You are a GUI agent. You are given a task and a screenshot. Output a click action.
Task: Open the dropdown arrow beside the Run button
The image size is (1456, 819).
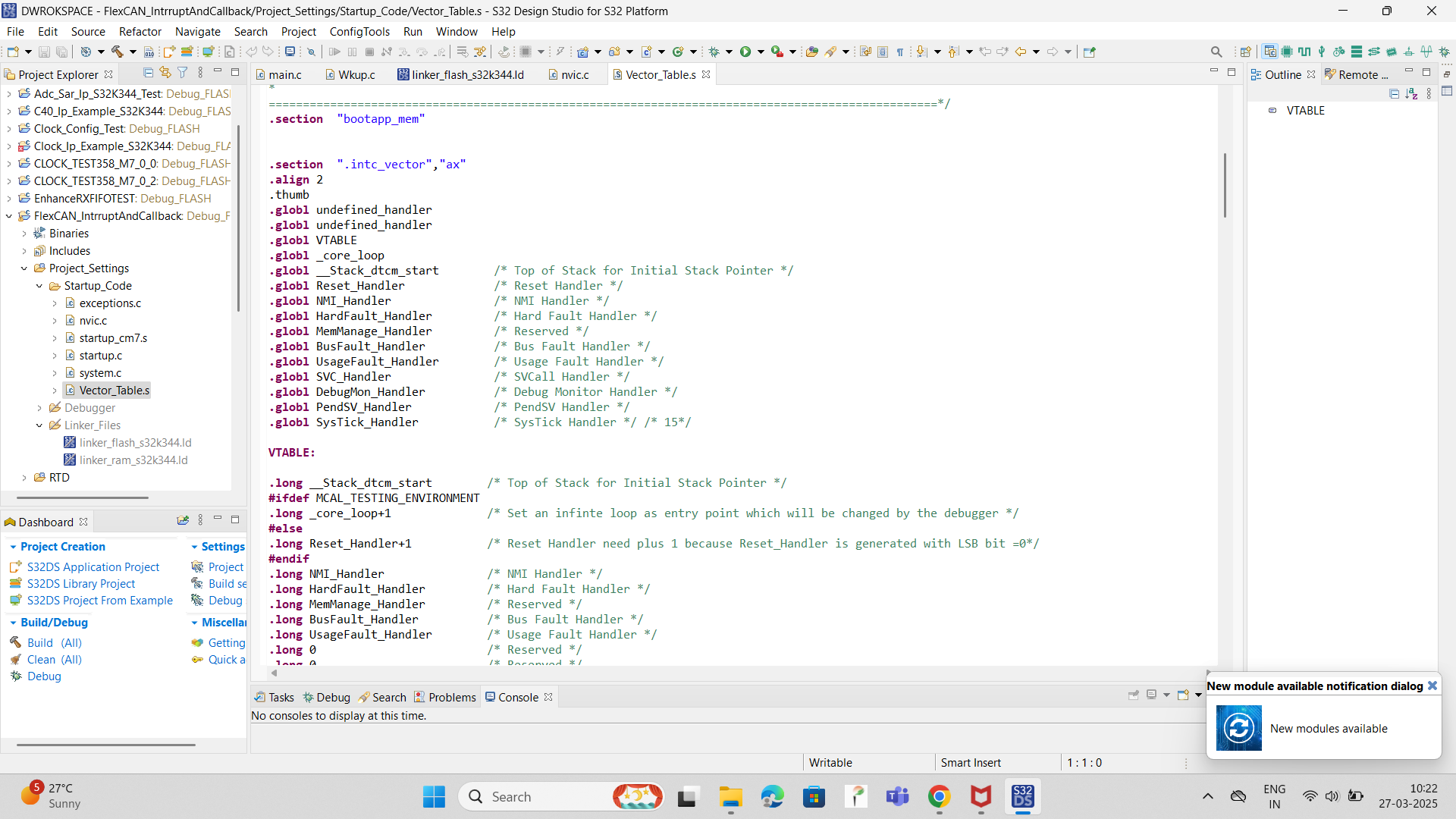(x=761, y=52)
